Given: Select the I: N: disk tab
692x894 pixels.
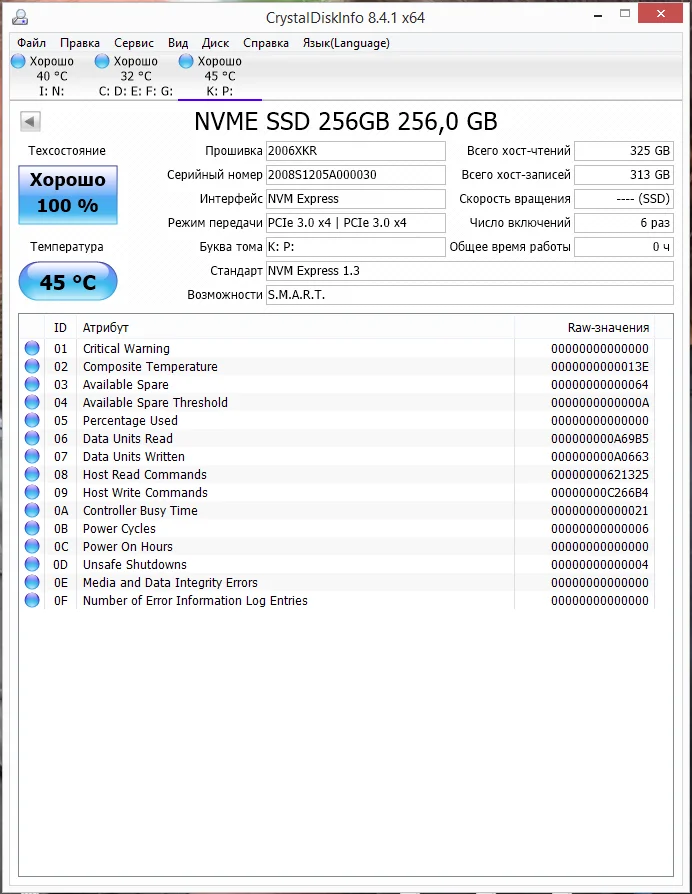Looking at the screenshot, I should click(x=51, y=76).
